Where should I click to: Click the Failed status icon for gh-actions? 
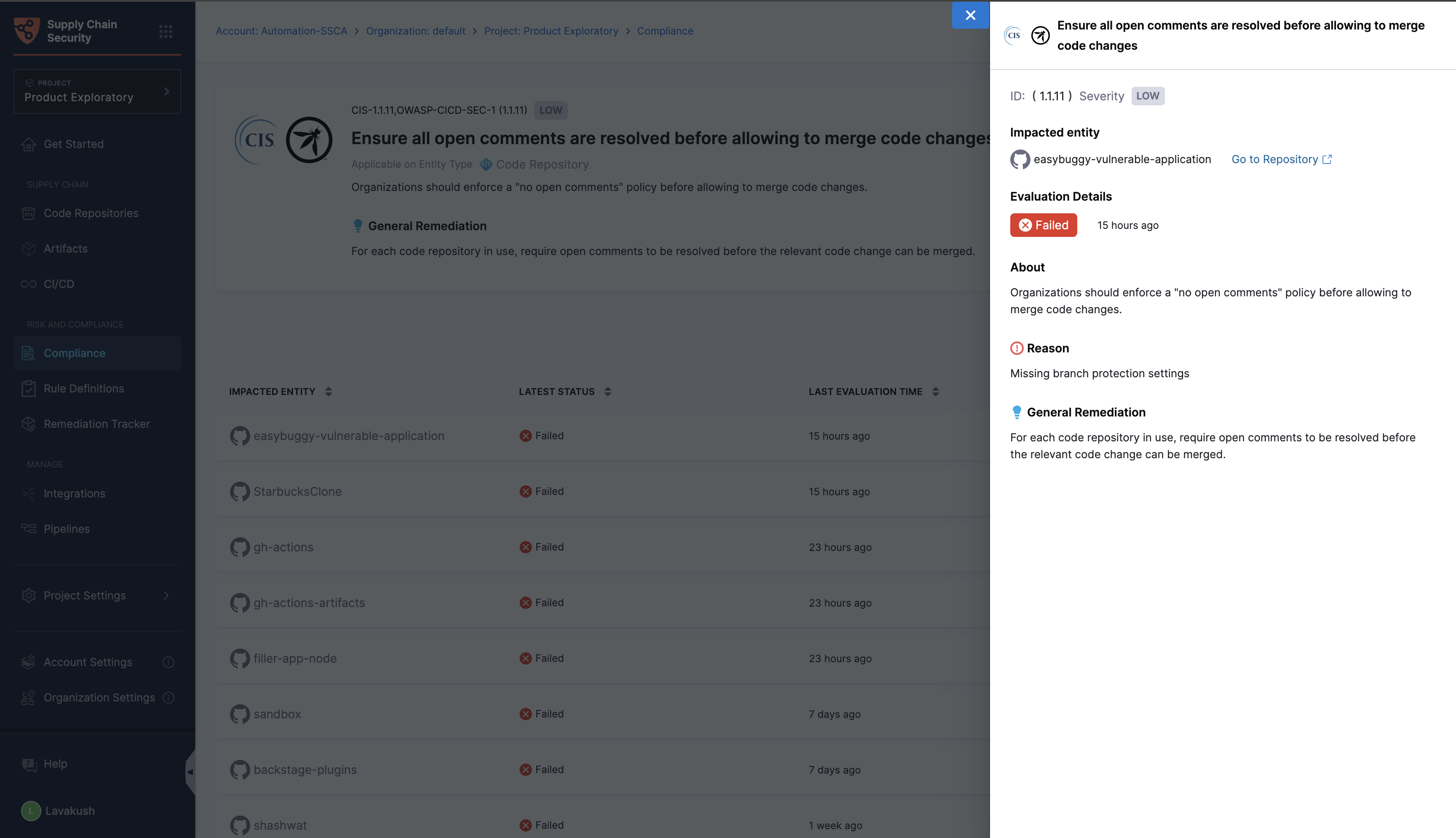click(525, 547)
